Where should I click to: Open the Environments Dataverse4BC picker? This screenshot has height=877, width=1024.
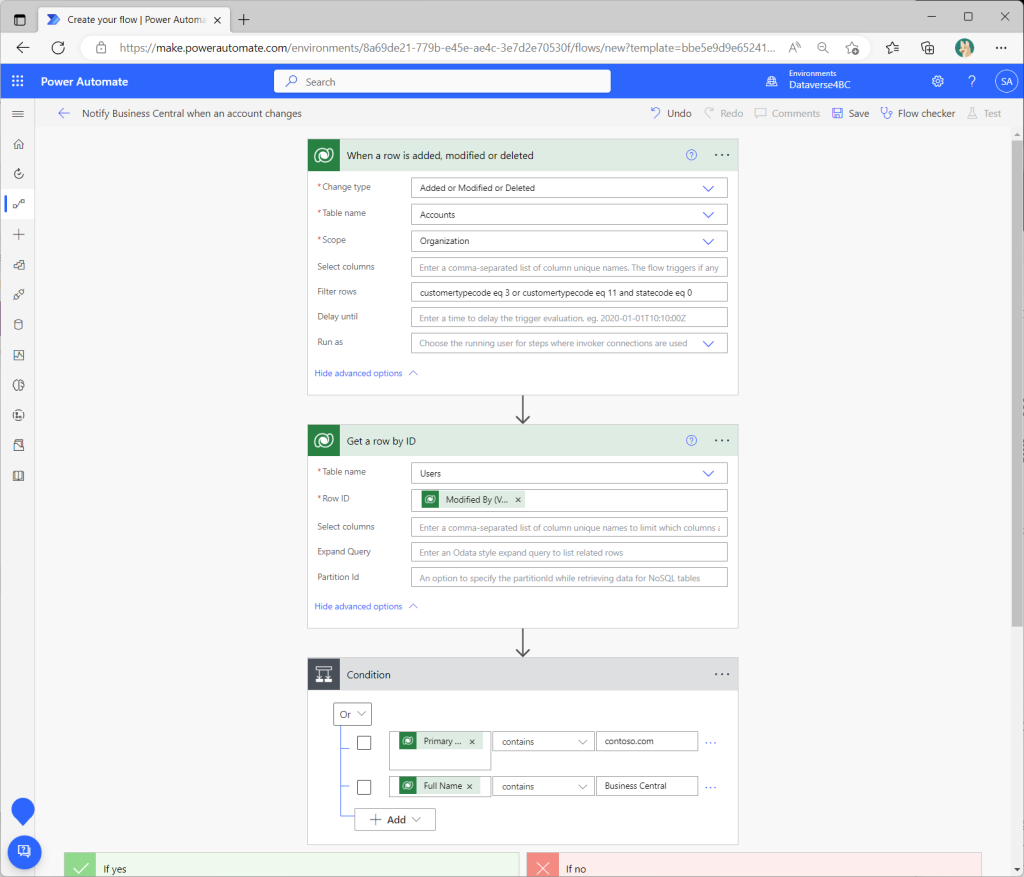[x=808, y=80]
